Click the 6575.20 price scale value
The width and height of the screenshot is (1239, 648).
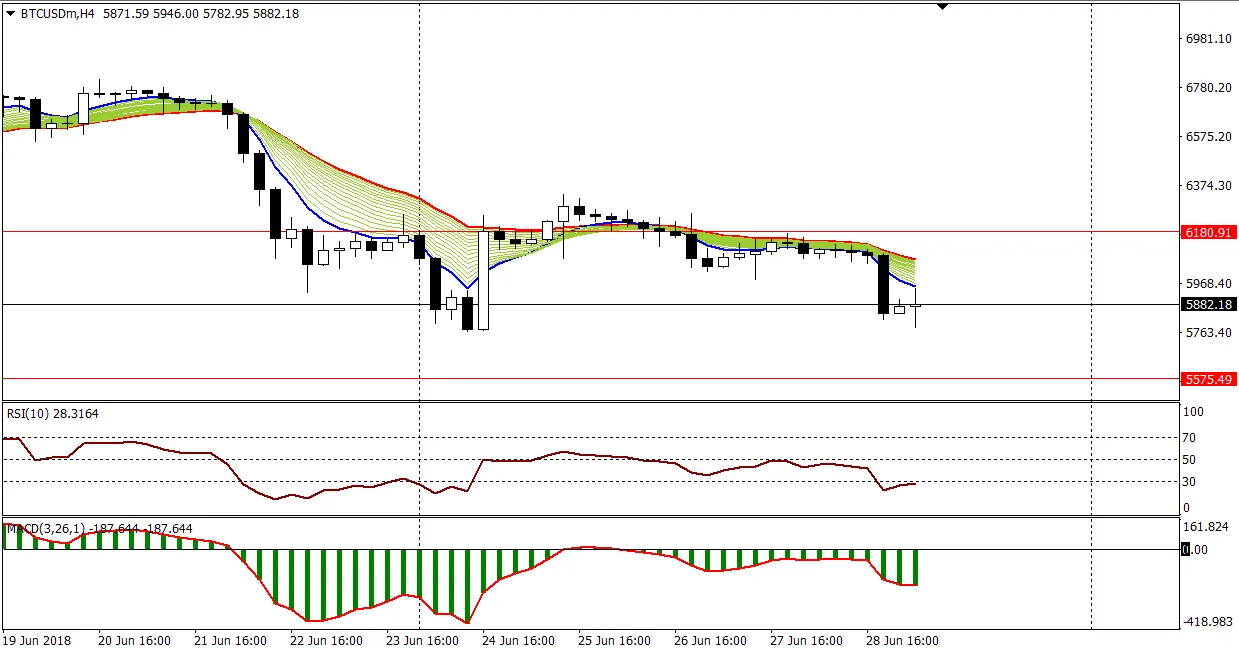tap(1207, 136)
